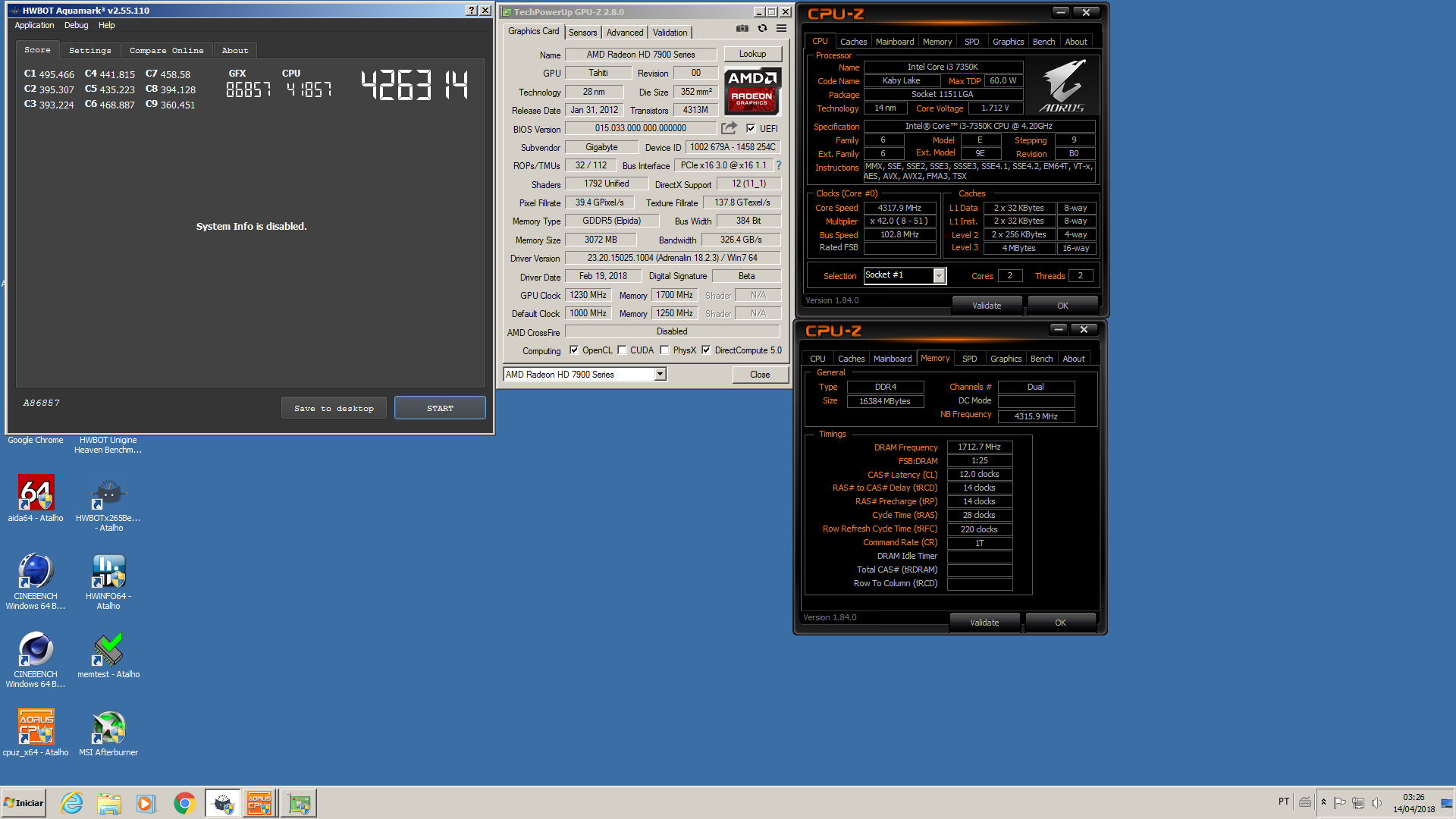Click Save to desktop button
This screenshot has width=1456, height=819.
pyautogui.click(x=334, y=408)
